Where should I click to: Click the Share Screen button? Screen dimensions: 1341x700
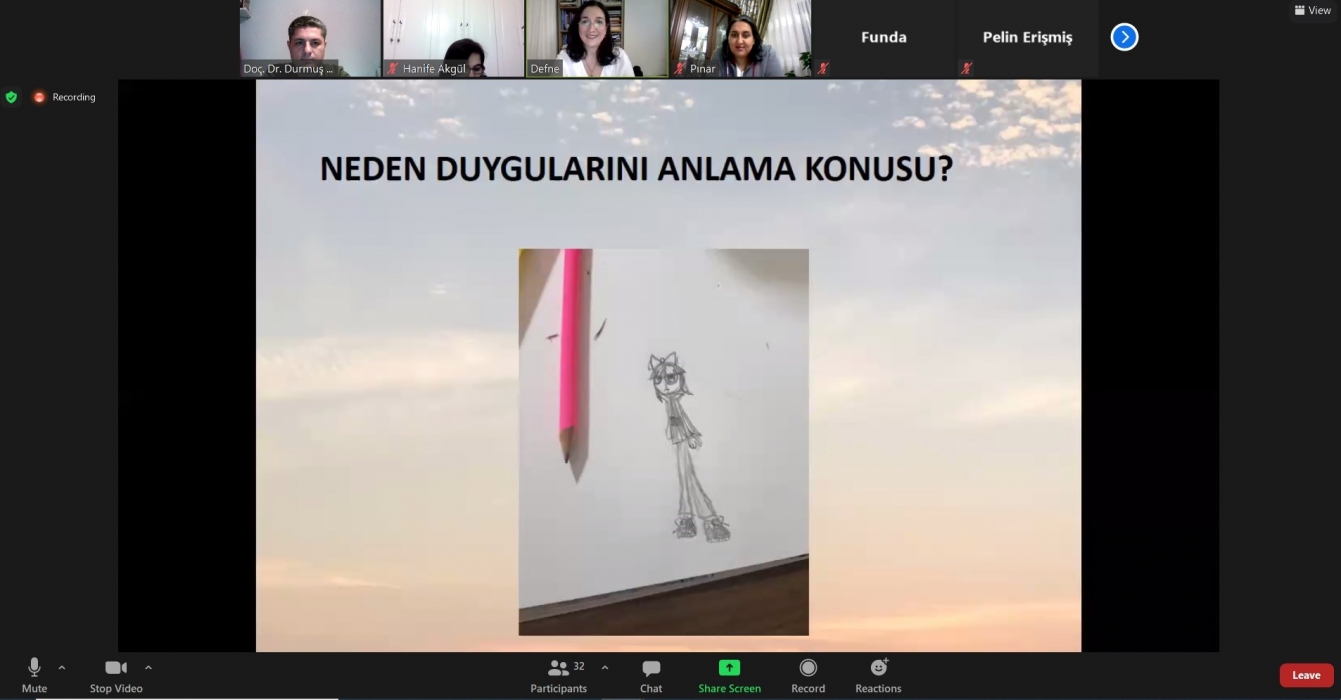pyautogui.click(x=729, y=675)
